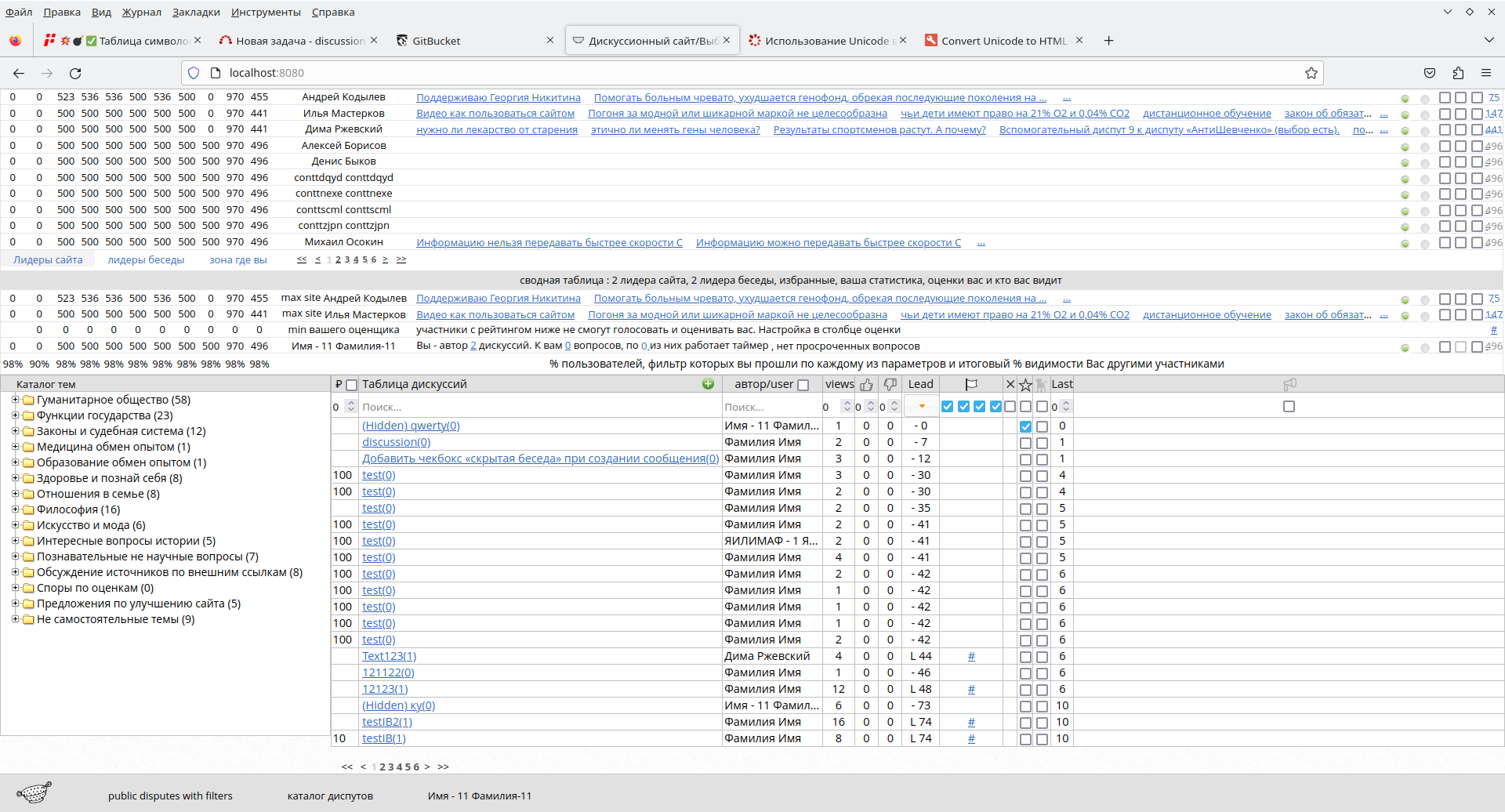1505x812 pixels.
Task: Open the лидеры беседы tab
Action: (146, 259)
